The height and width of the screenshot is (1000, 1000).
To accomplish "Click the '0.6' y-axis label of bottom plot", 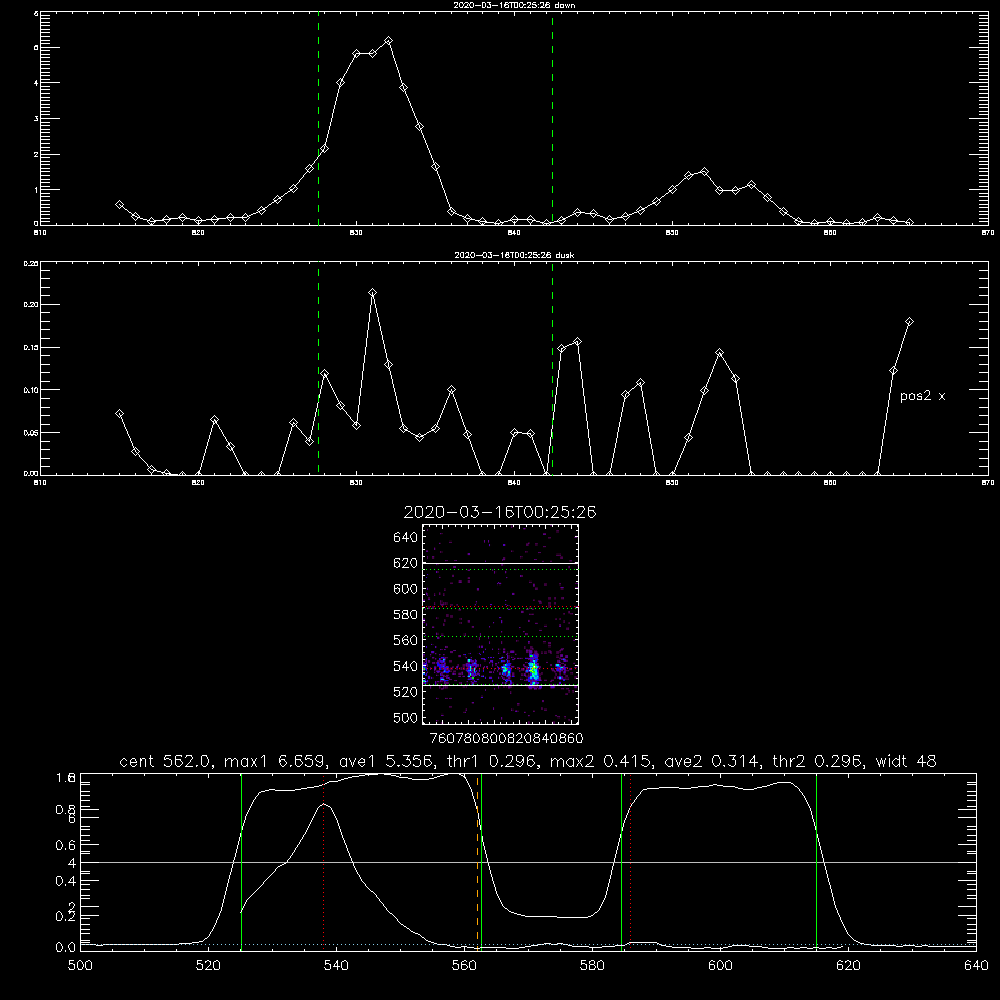I will pyautogui.click(x=65, y=845).
